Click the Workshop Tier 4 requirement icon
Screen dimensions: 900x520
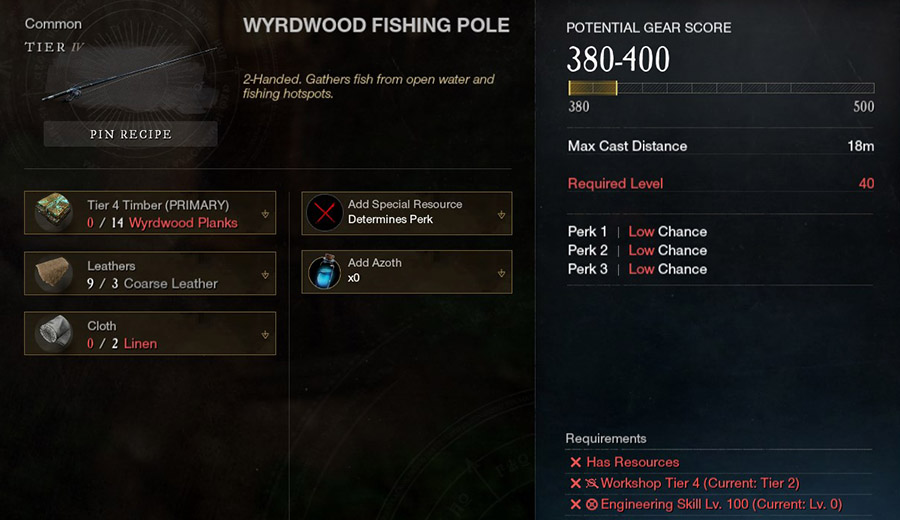pyautogui.click(x=591, y=483)
